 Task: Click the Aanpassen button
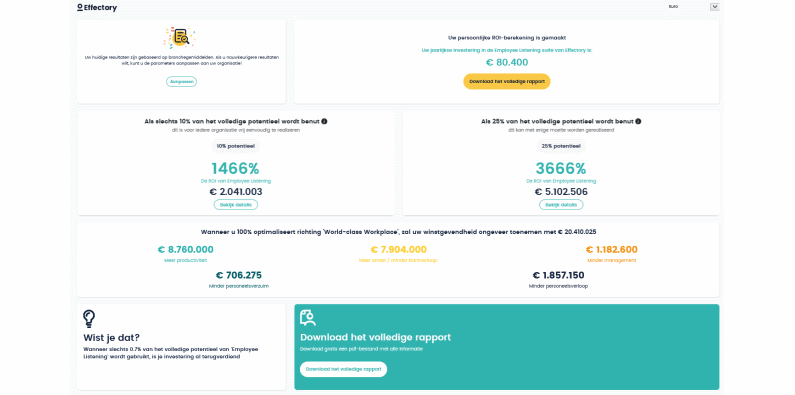tap(181, 81)
